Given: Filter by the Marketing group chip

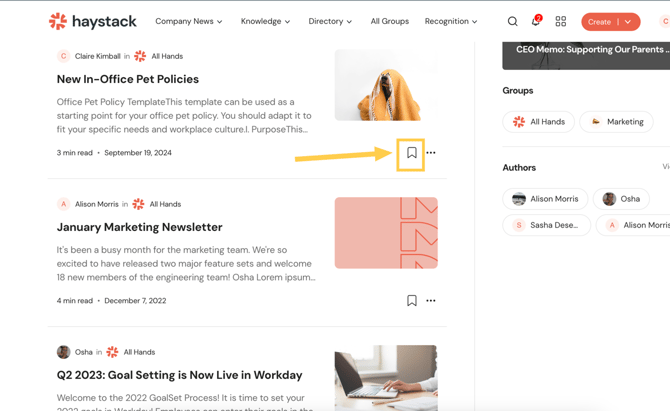Looking at the screenshot, I should point(616,122).
